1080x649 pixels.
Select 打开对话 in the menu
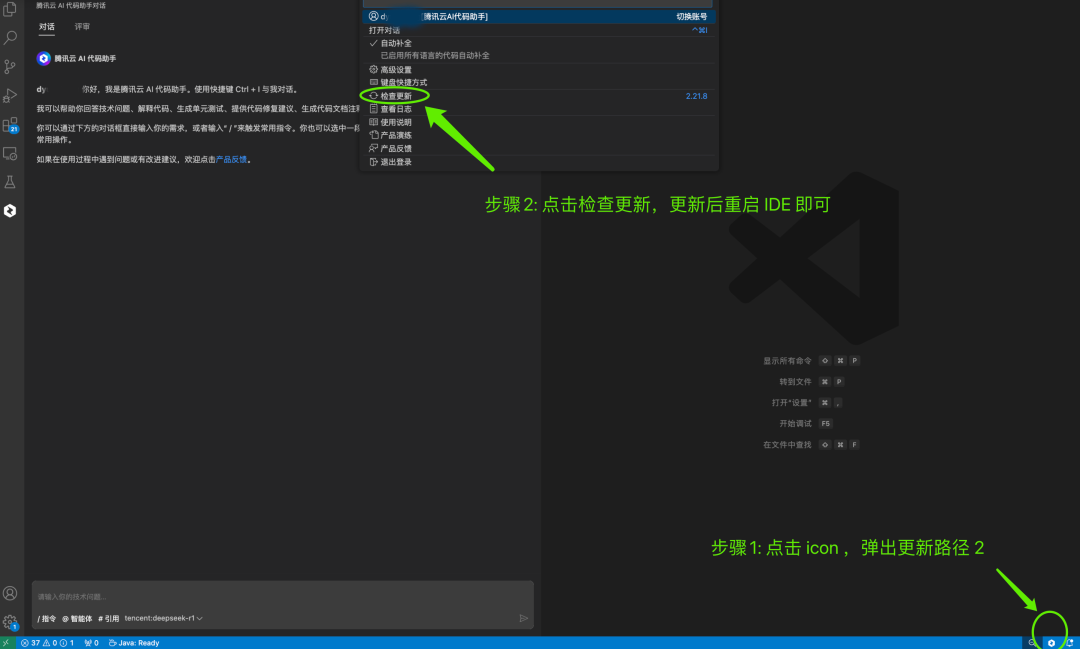tap(539, 30)
